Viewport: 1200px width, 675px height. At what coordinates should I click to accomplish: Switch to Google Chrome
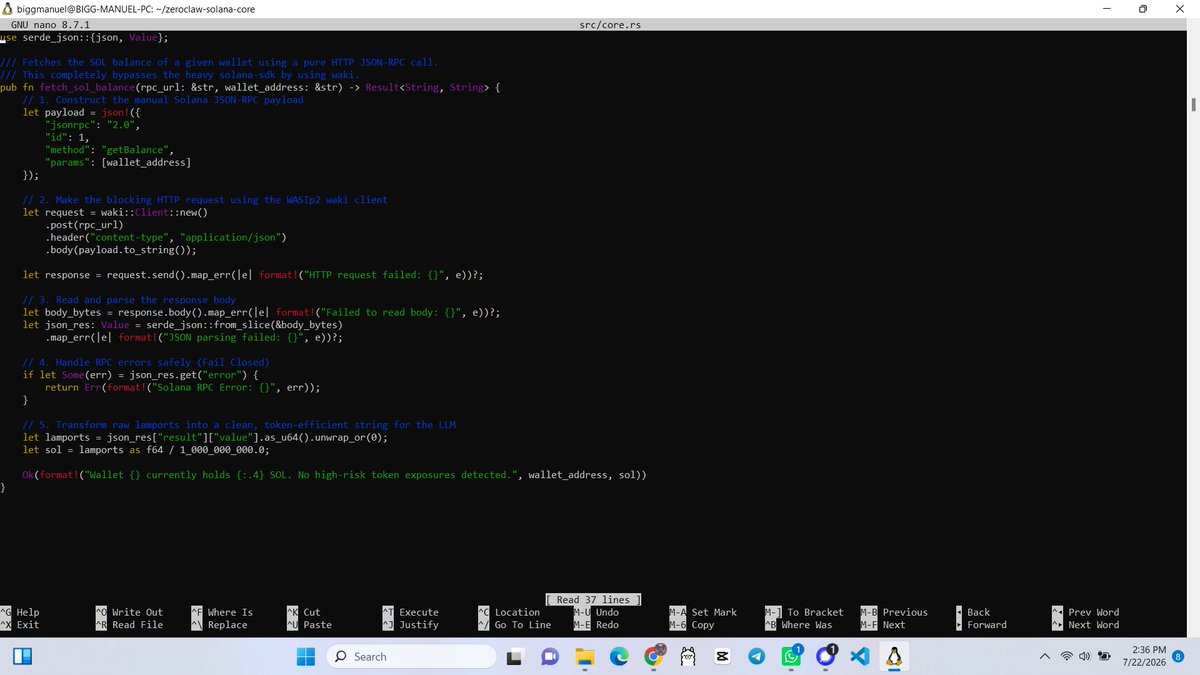point(654,656)
